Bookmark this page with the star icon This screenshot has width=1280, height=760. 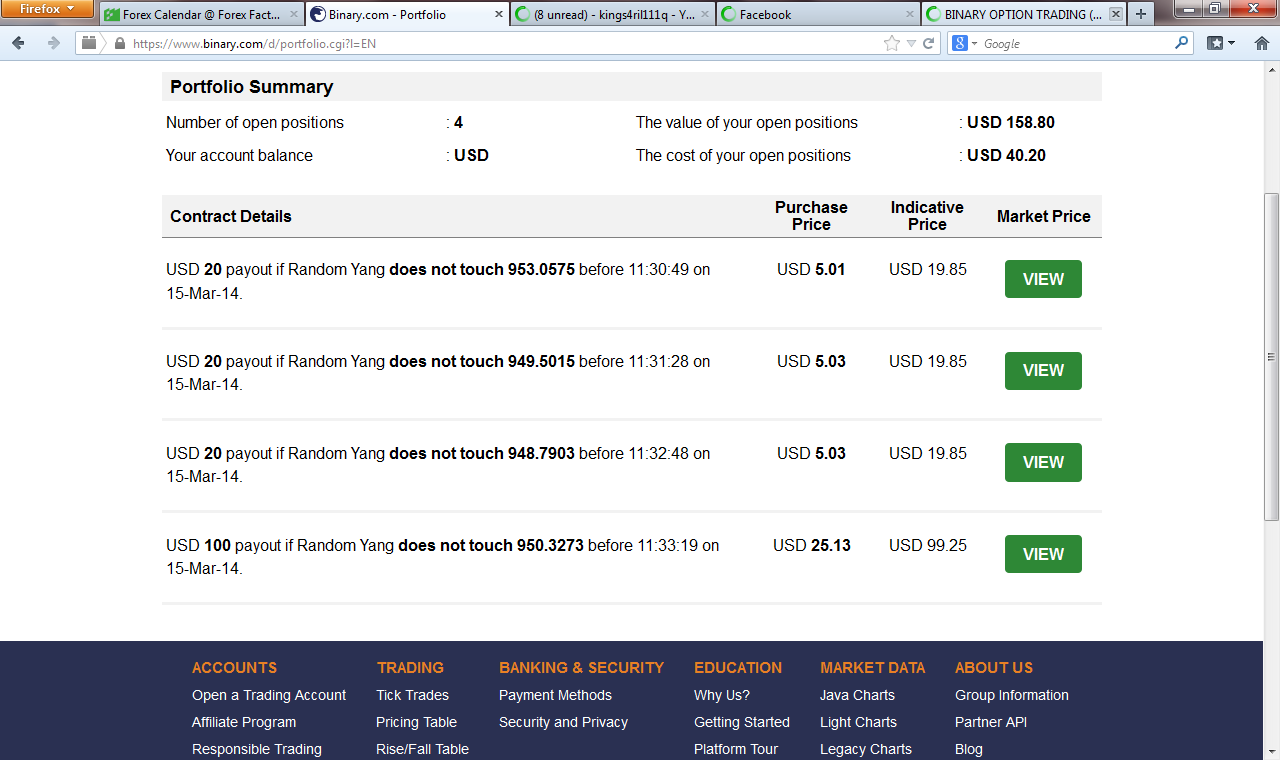892,43
